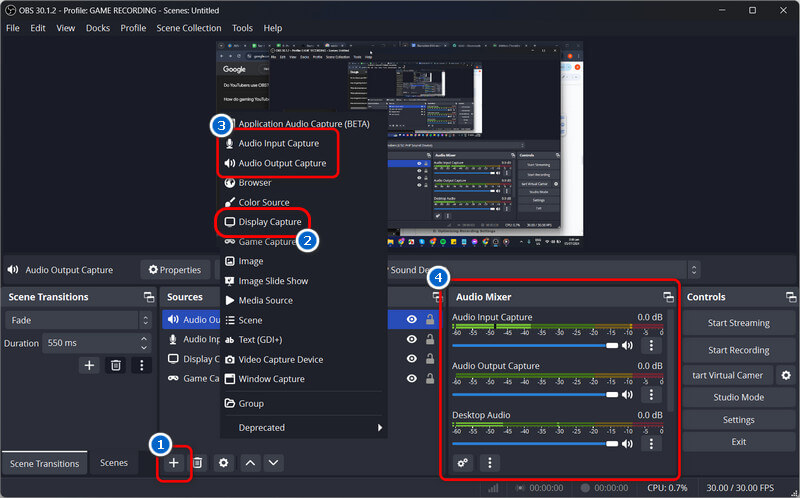Switch to the Scenes tab
Viewport: 800px width, 498px height.
[114, 463]
